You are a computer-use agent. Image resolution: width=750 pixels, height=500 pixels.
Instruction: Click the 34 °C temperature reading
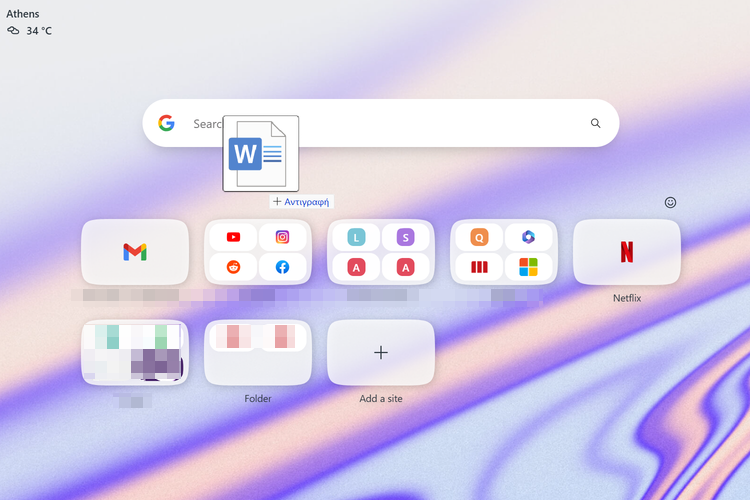[39, 31]
